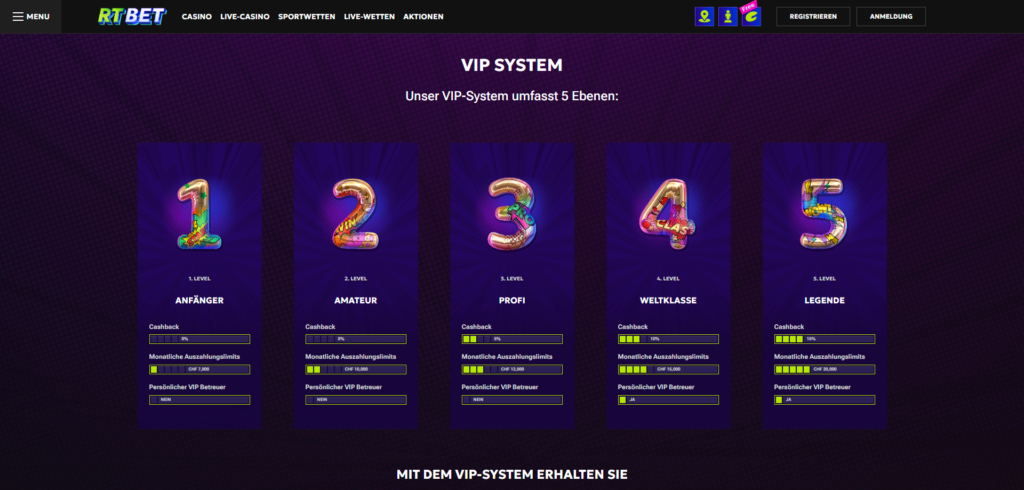Viewport: 1024px width, 490px height.
Task: Go to Casino section
Action: [197, 17]
